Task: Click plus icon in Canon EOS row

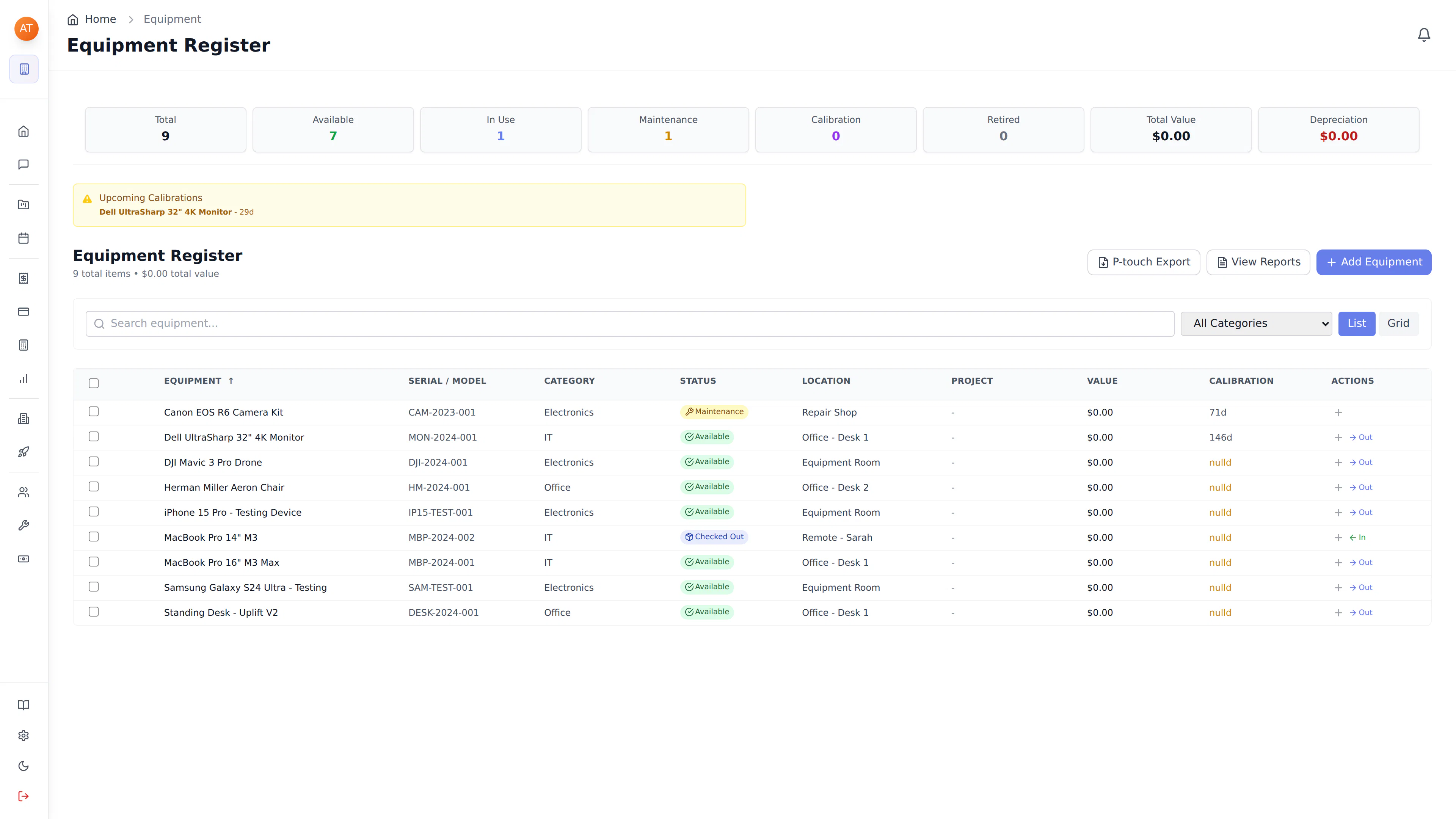Action: click(x=1338, y=413)
